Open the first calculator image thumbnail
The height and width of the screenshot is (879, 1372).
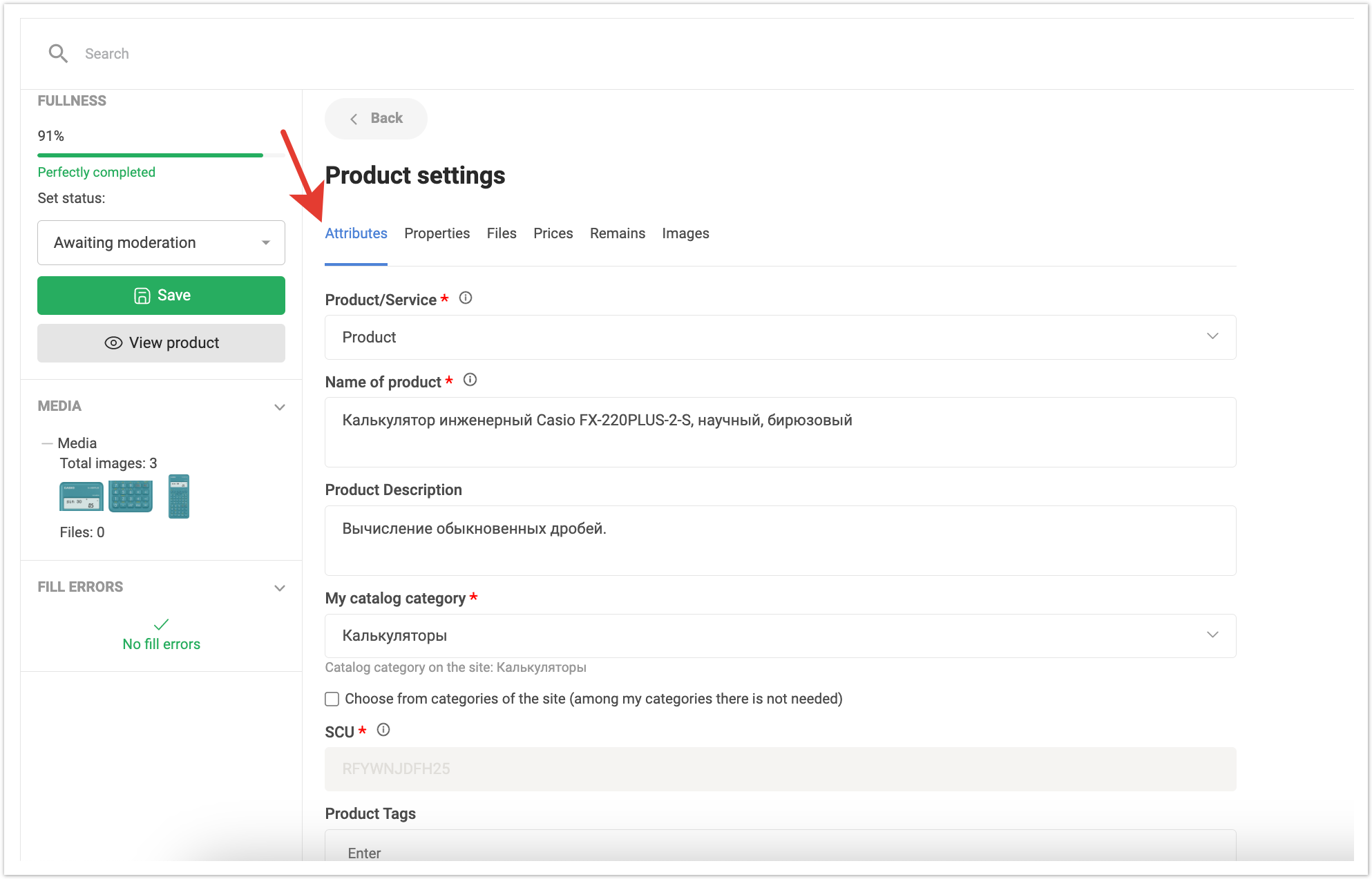click(82, 496)
